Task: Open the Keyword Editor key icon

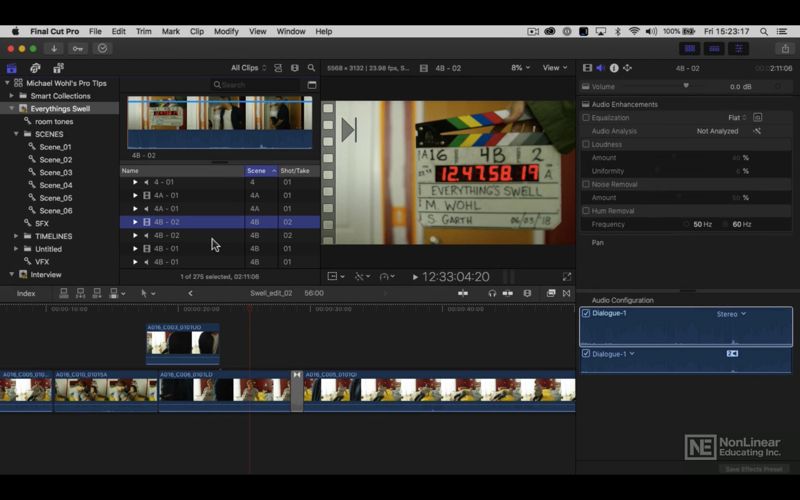Action: tap(78, 48)
